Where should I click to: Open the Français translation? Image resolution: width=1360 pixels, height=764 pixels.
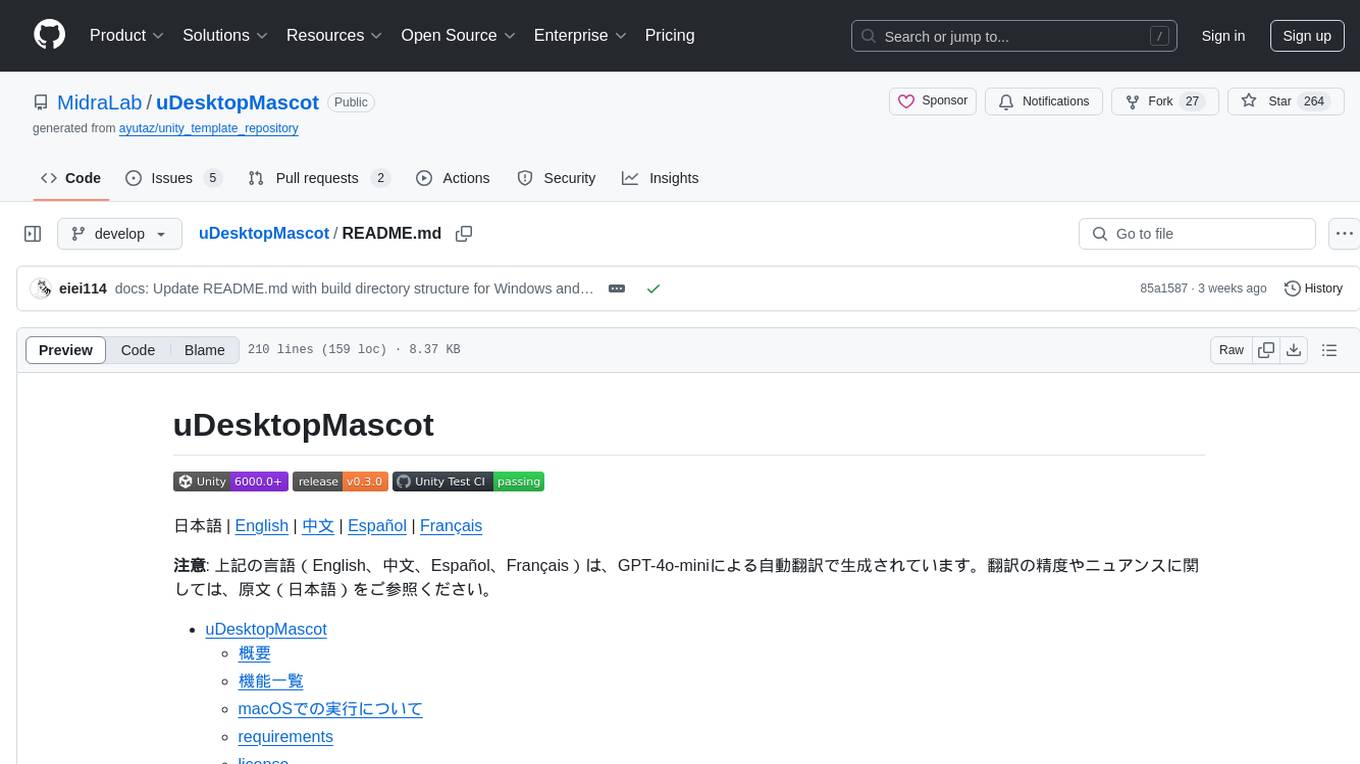(x=451, y=526)
